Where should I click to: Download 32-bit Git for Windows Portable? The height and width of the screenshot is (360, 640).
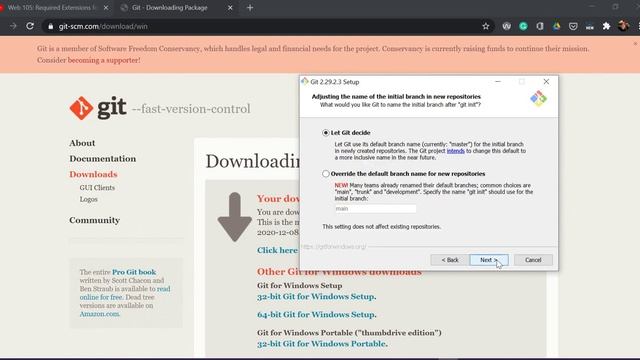(322, 344)
